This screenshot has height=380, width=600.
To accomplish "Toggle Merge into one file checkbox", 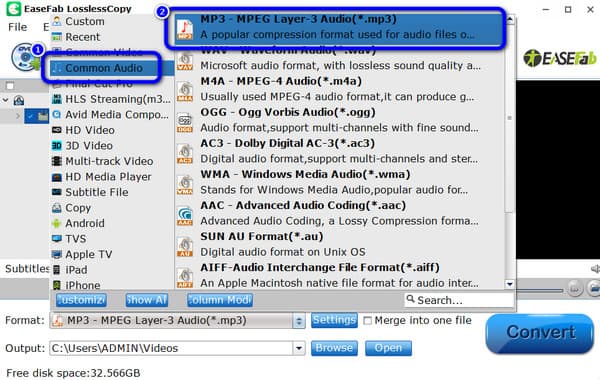I will 367,321.
